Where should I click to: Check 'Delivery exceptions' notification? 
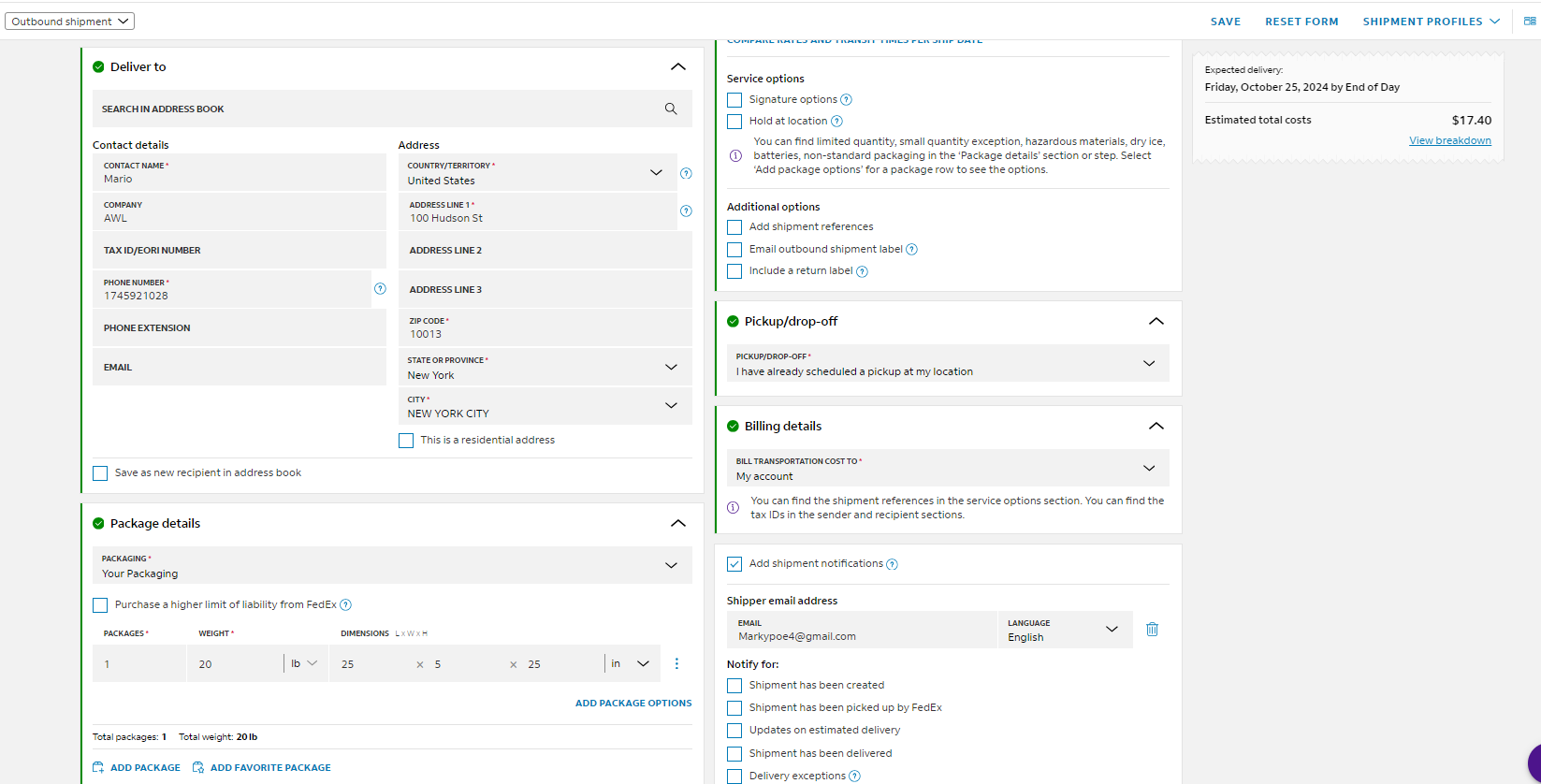[x=734, y=777]
